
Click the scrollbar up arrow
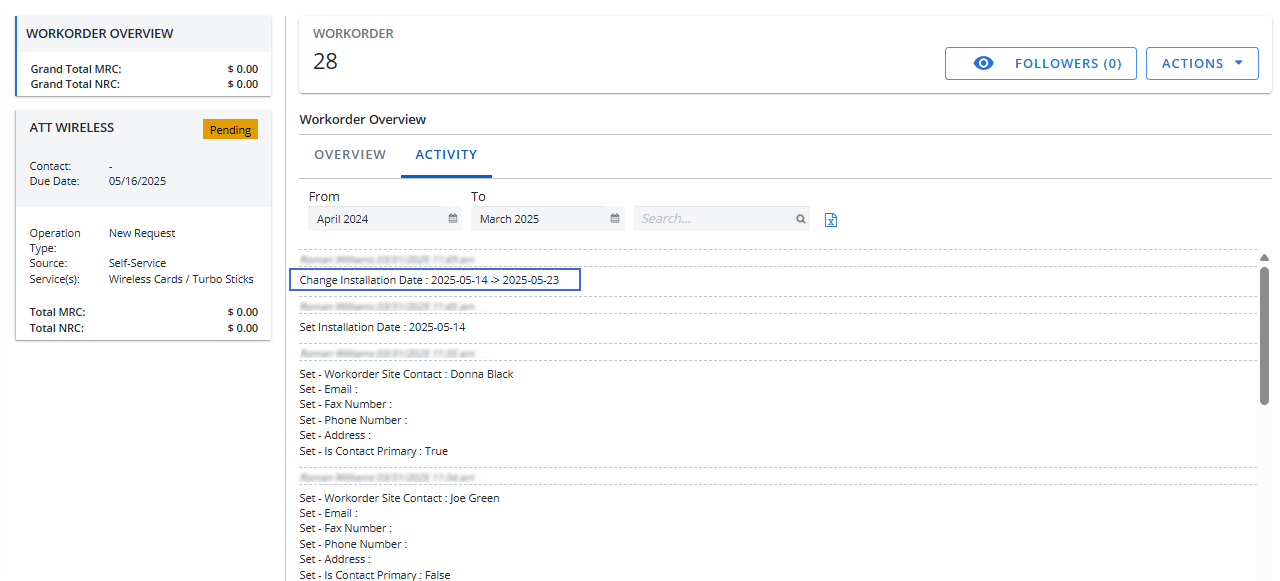tap(1264, 258)
